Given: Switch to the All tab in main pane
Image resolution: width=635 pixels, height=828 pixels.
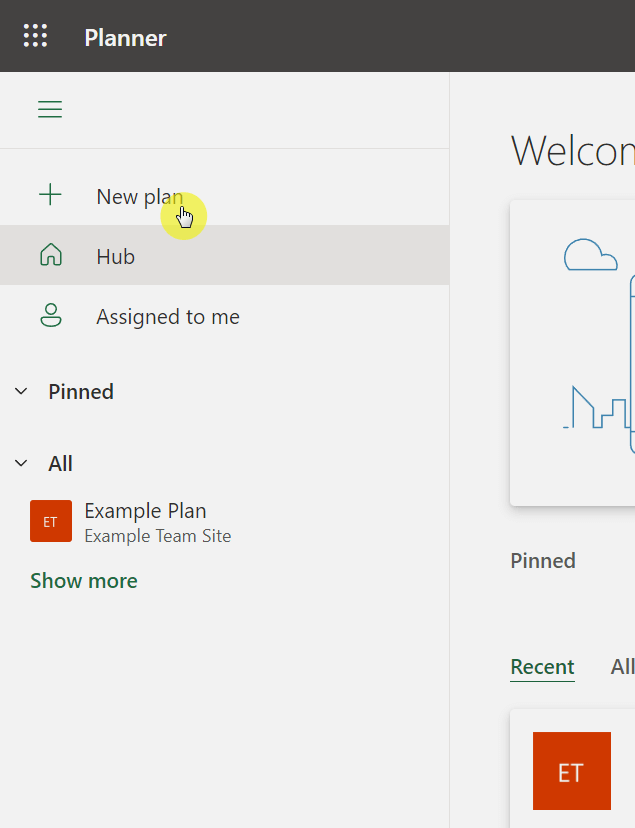Looking at the screenshot, I should coord(622,667).
